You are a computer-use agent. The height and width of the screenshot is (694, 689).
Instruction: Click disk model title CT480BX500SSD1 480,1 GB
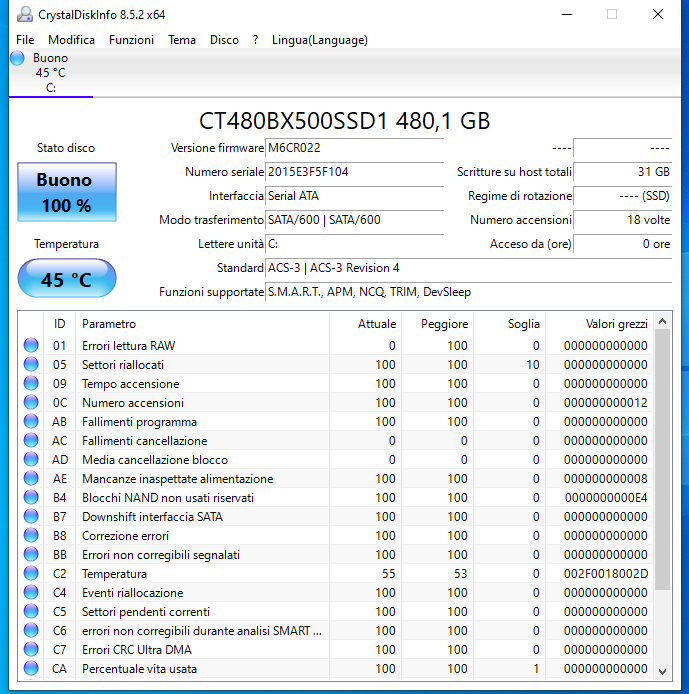[344, 121]
